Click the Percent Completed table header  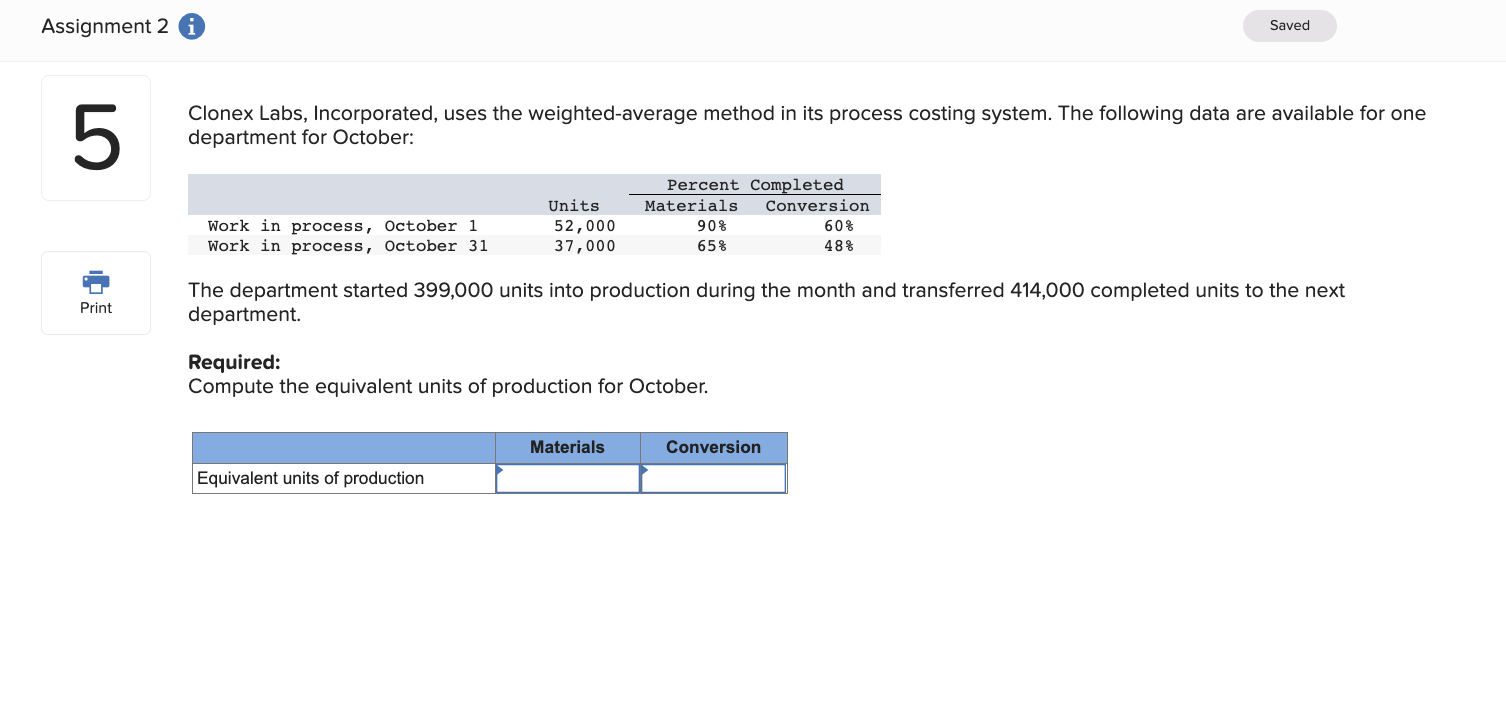(x=755, y=185)
